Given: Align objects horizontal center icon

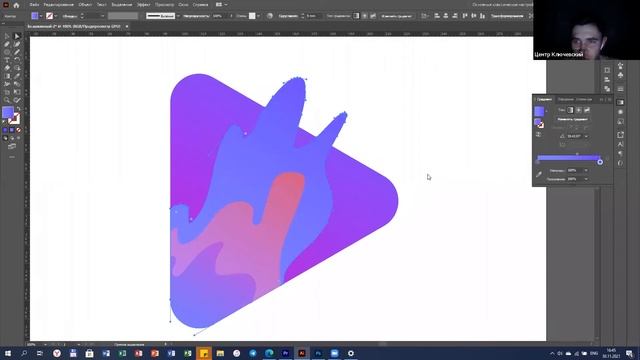Looking at the screenshot, I should pos(446,16).
